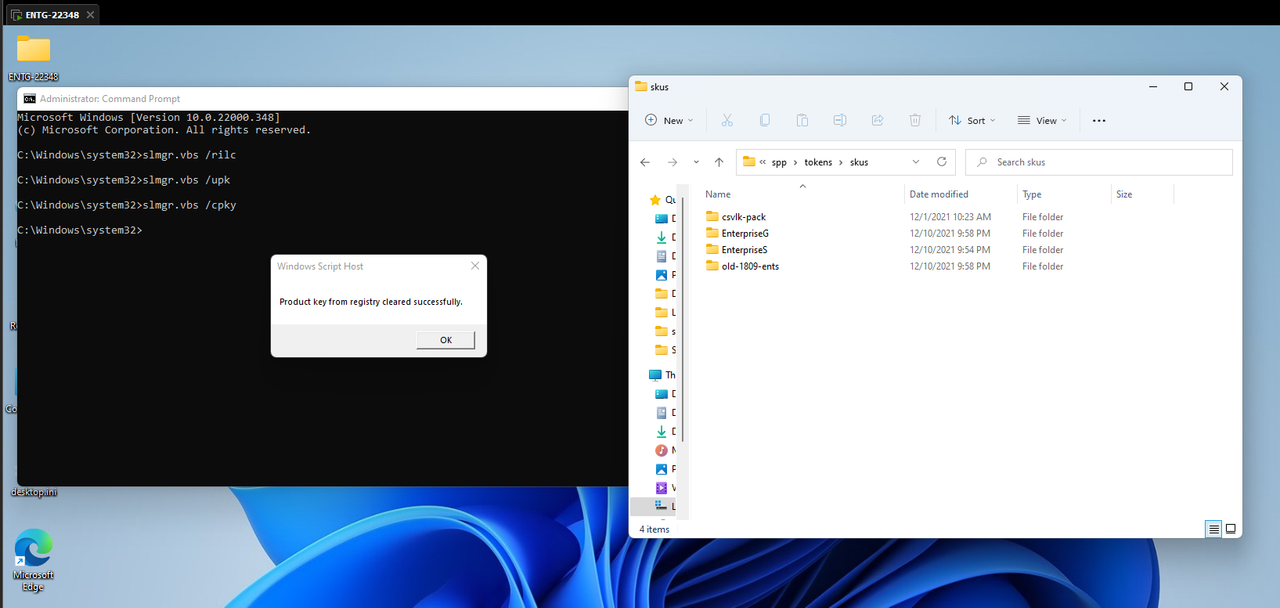
Task: Click the 12/10/2021 9:54 PM date cell
Action: [950, 250]
